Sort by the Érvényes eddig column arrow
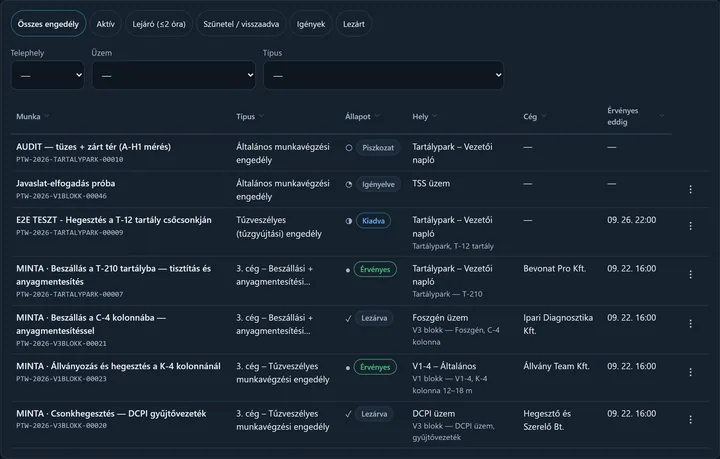The image size is (720, 459). 662,116
